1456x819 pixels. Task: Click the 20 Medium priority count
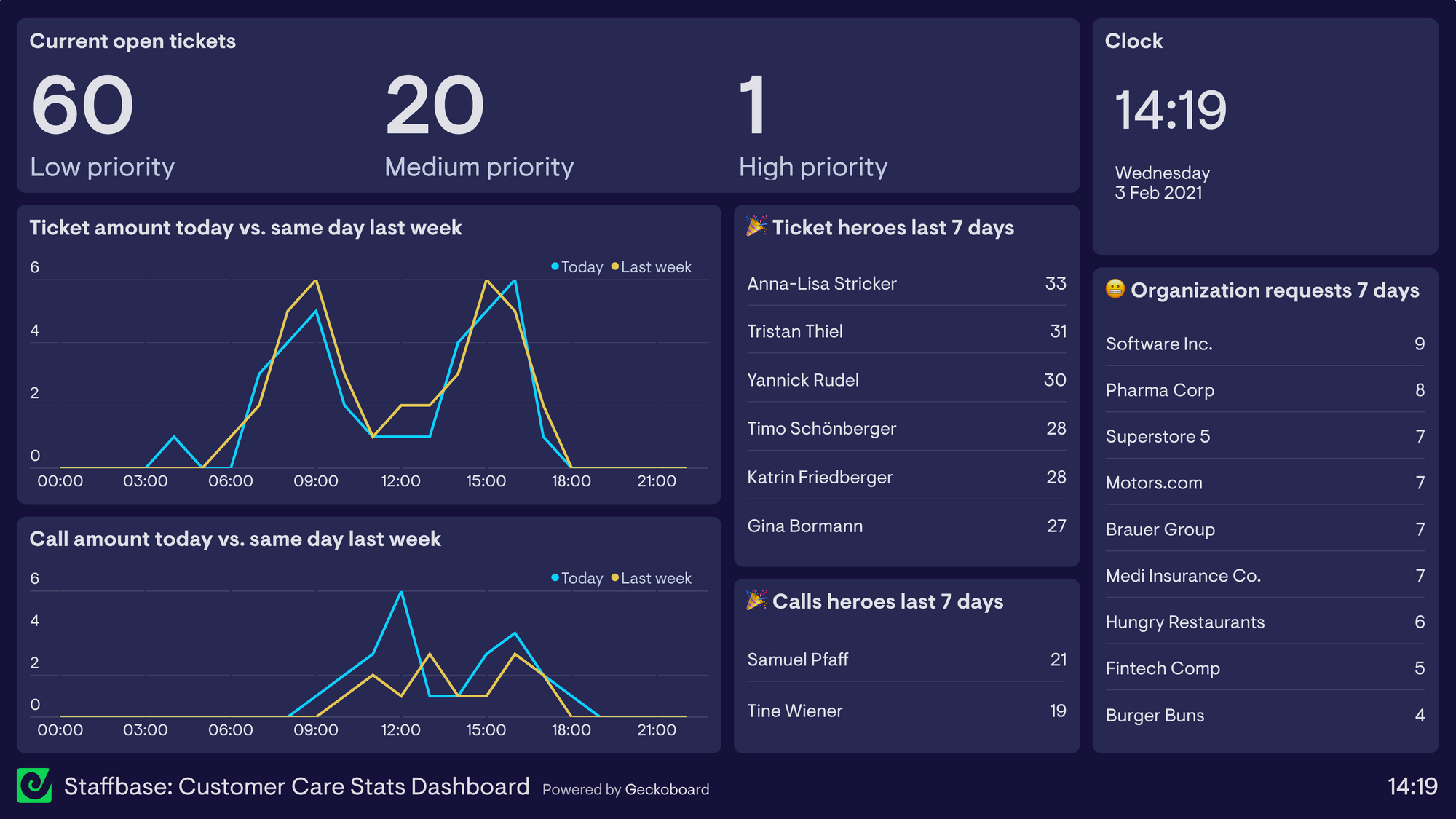pyautogui.click(x=435, y=106)
